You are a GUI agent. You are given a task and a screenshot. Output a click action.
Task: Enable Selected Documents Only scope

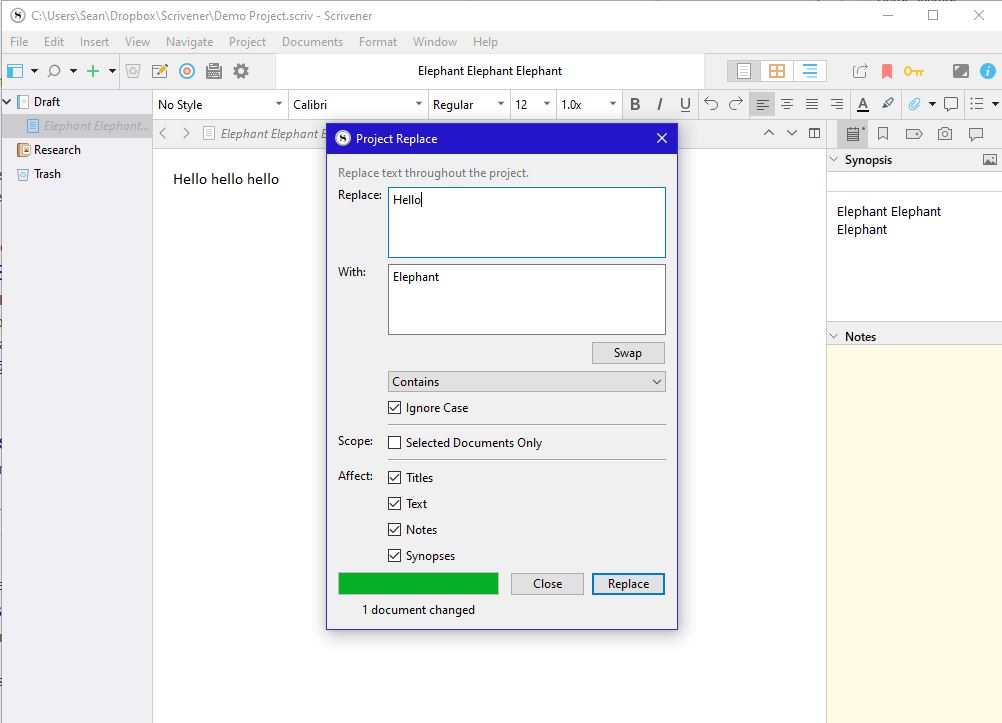[395, 443]
